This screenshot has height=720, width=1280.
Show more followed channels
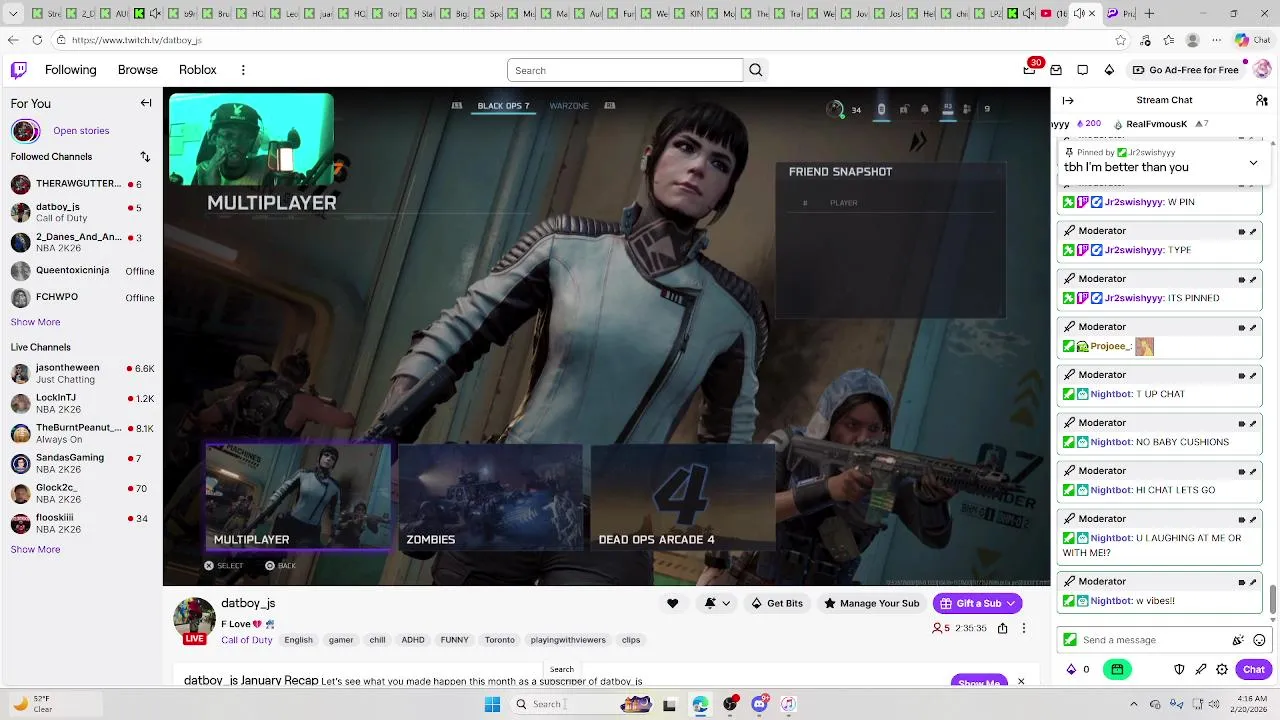(x=35, y=322)
